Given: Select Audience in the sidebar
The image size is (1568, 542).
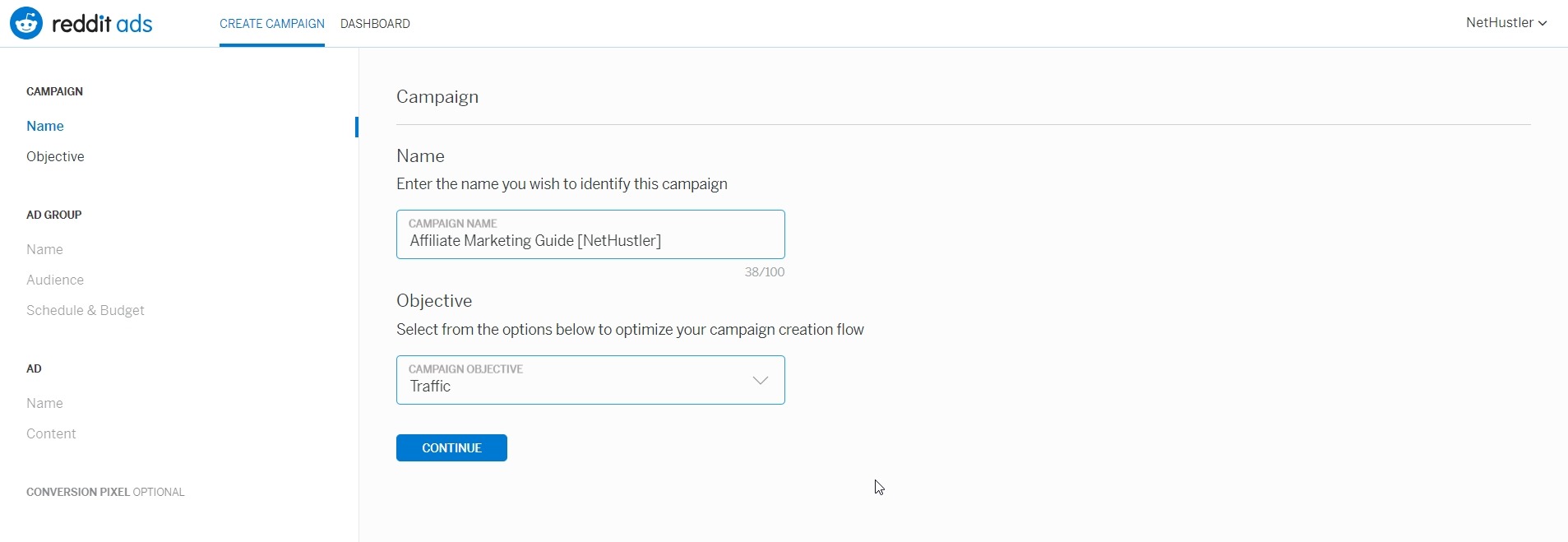Looking at the screenshot, I should [x=55, y=280].
